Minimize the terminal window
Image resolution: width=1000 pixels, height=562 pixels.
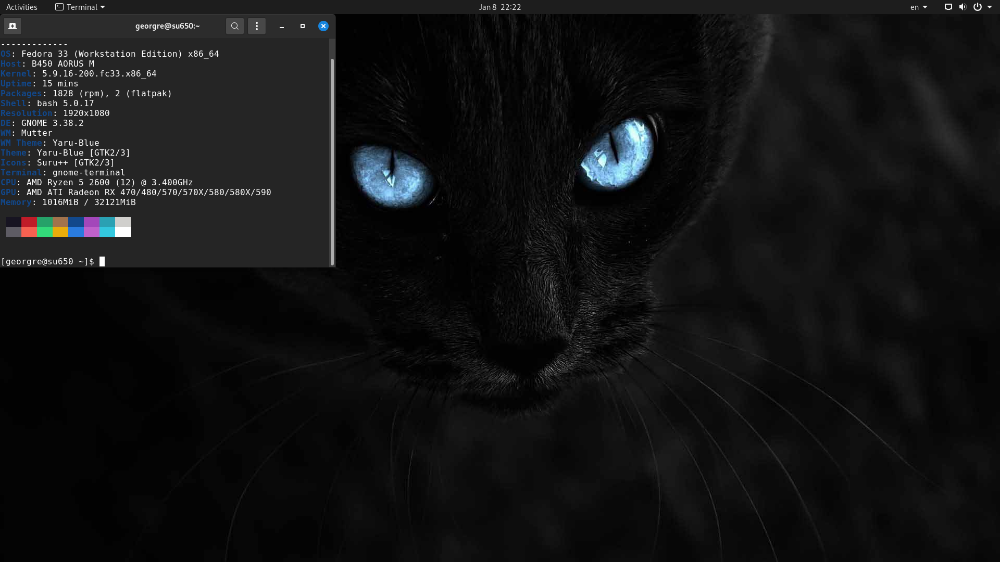[x=282, y=26]
